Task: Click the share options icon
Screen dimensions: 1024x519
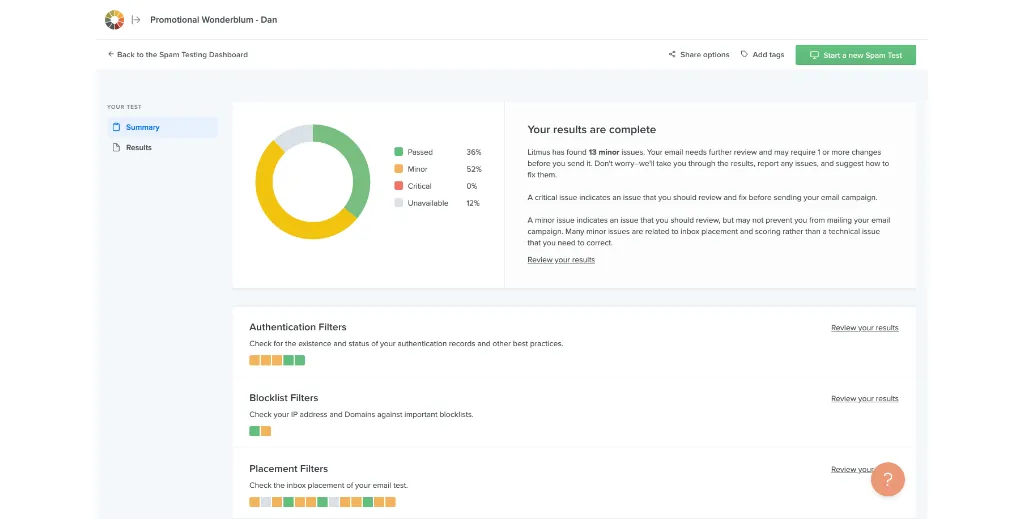Action: pyautogui.click(x=672, y=55)
